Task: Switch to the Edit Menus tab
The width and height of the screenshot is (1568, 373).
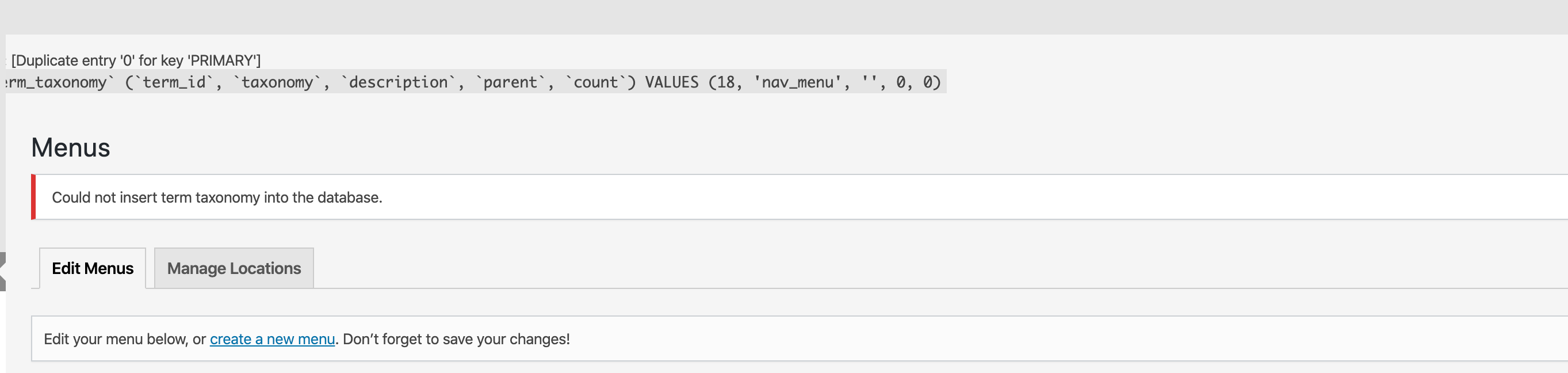Action: point(93,268)
